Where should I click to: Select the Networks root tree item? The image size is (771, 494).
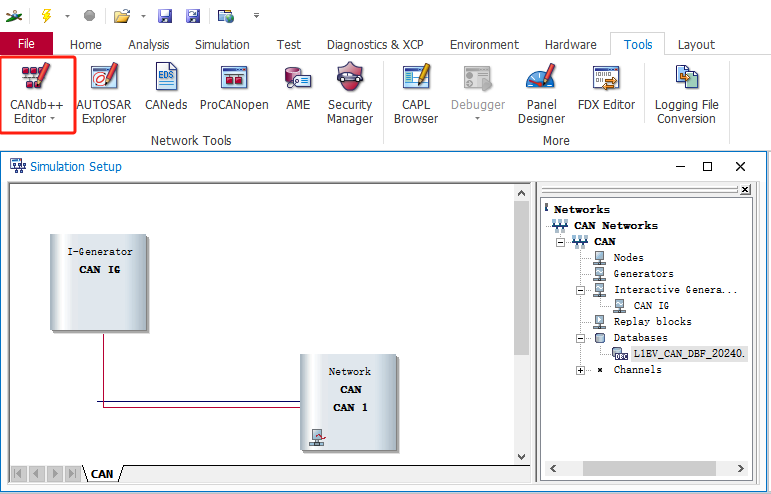click(x=582, y=209)
